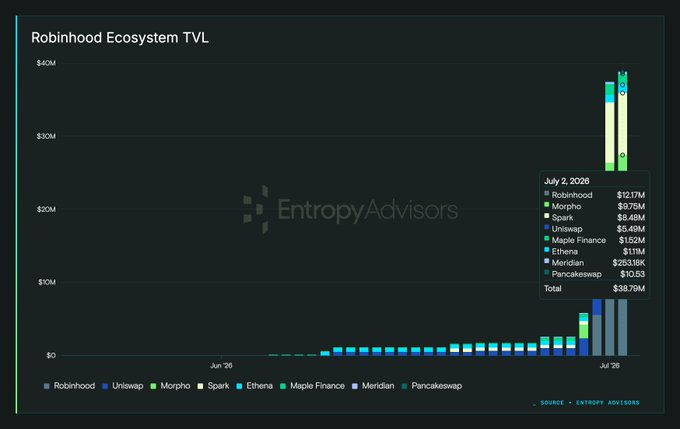Click the $20M y-axis label
Image resolution: width=680 pixels, height=429 pixels.
tap(46, 209)
